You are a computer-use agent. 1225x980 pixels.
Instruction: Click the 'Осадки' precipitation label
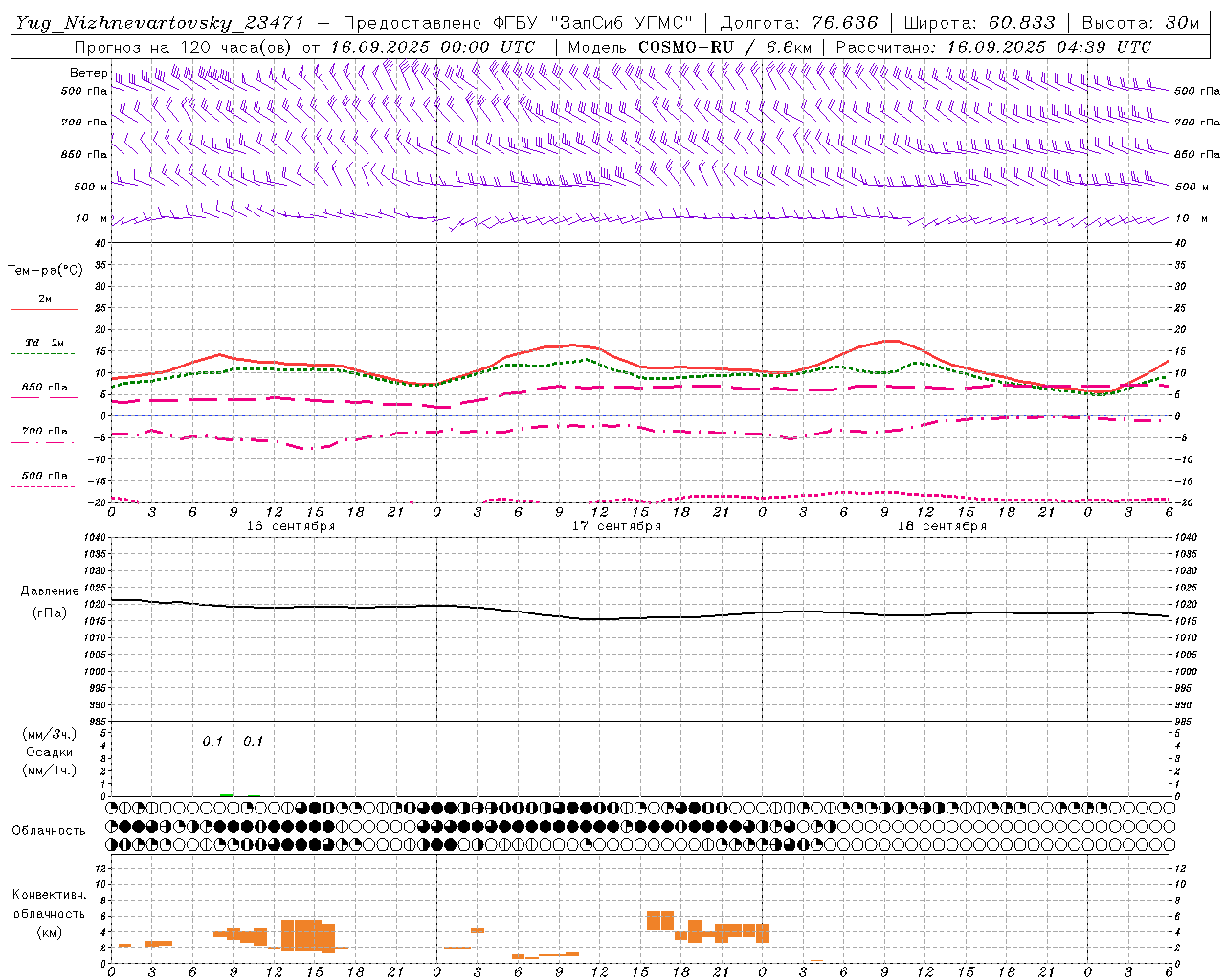(x=50, y=752)
